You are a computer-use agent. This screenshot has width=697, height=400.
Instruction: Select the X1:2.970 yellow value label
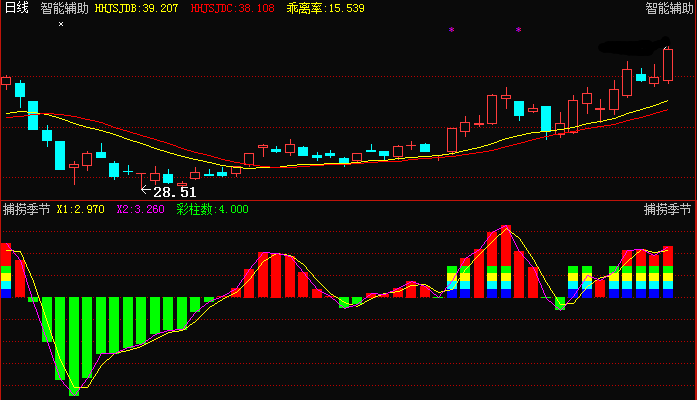(x=80, y=209)
